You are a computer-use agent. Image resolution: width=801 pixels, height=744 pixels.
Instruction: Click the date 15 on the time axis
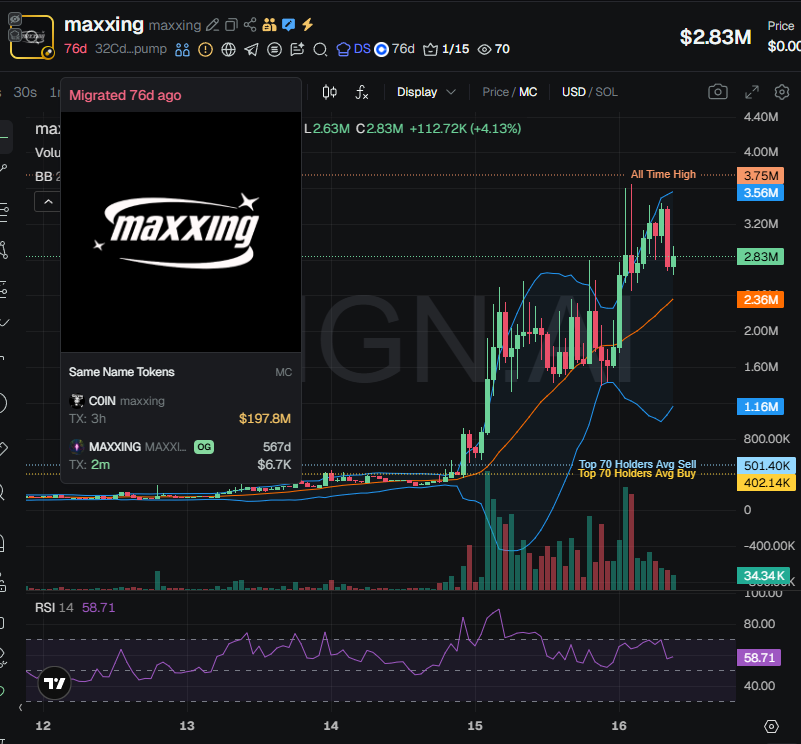tap(475, 726)
